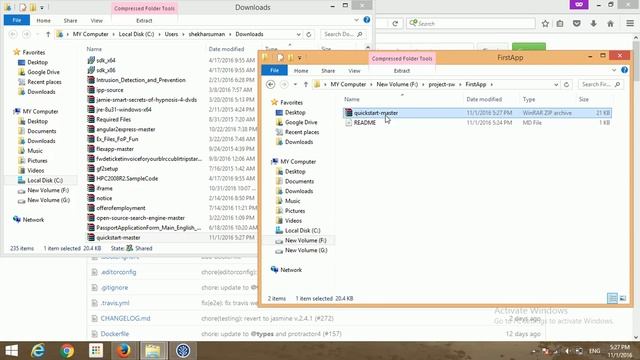Refresh the Downloads window

[309, 34]
